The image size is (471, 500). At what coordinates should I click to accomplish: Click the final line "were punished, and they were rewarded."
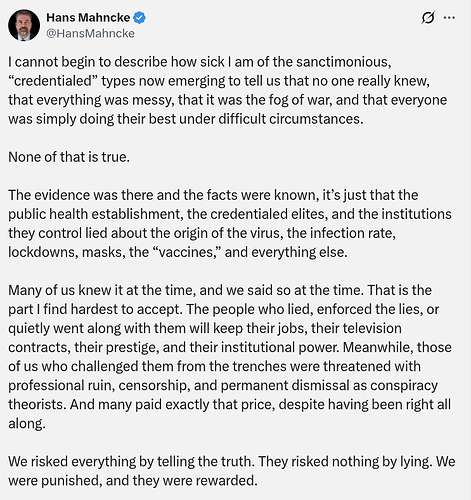(133, 481)
